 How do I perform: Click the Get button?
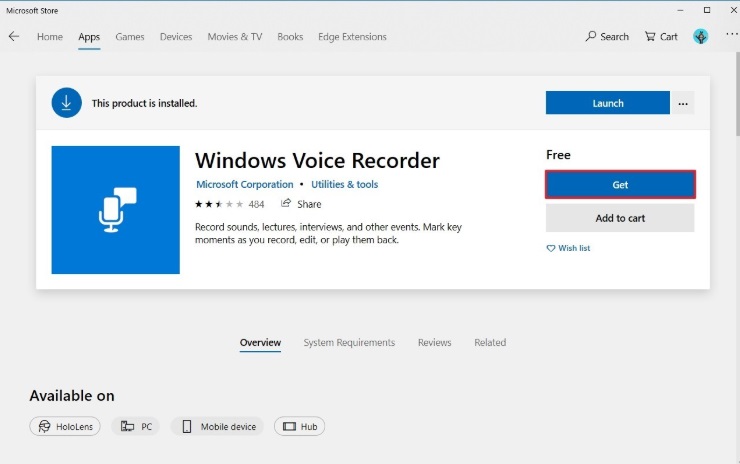(620, 185)
